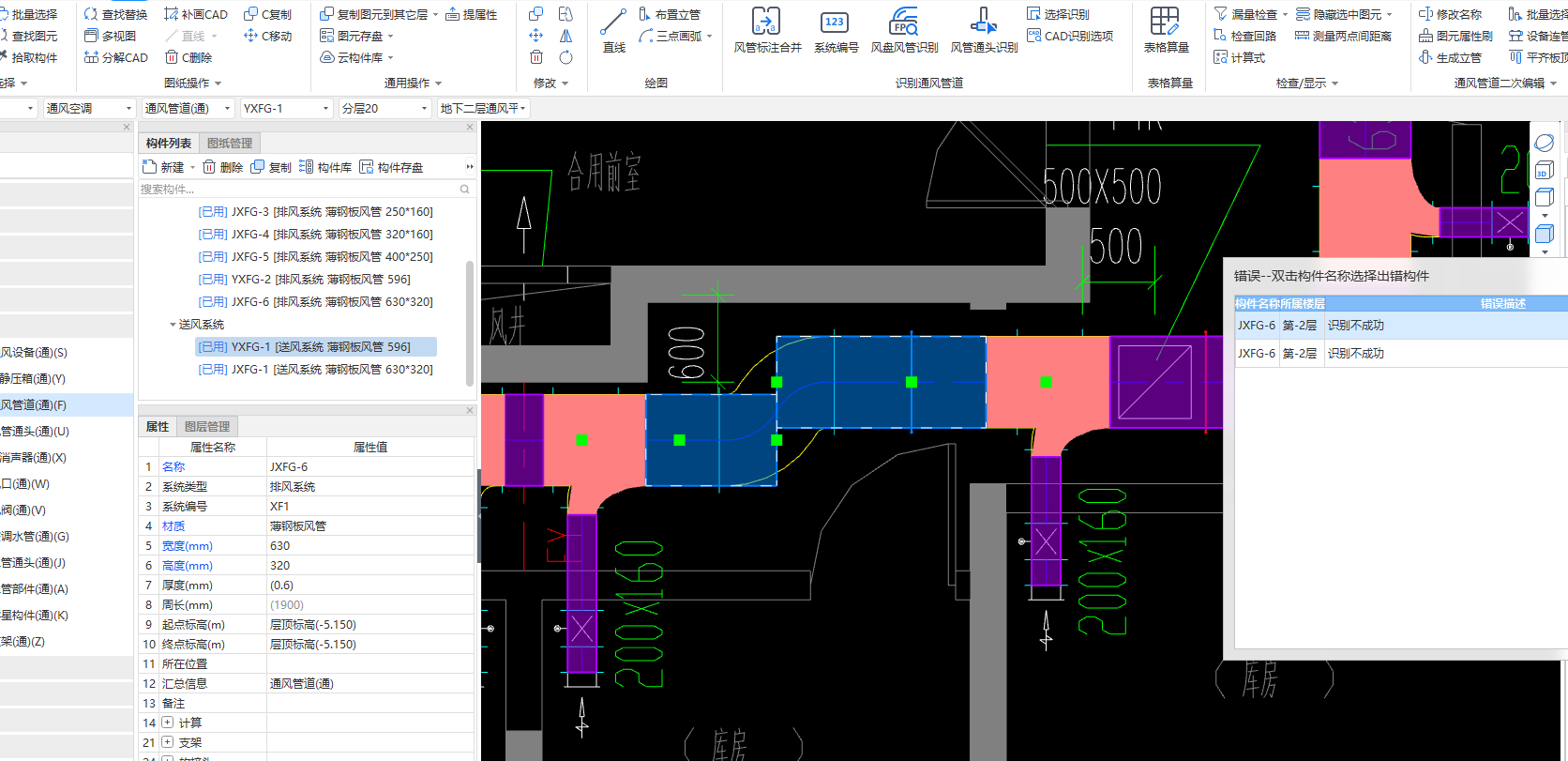Select the 分解CAD tool
Image resolution: width=1568 pixels, height=761 pixels.
coord(115,57)
